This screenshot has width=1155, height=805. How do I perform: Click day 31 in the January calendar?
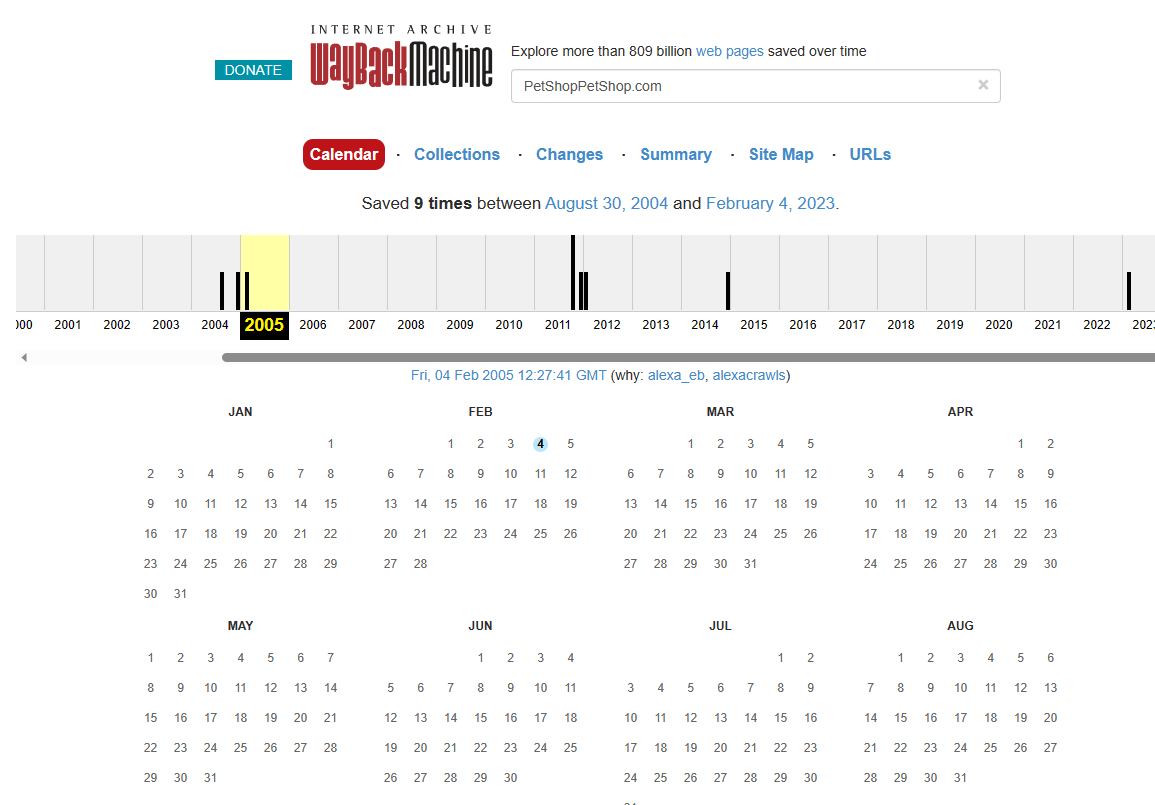[x=180, y=594]
